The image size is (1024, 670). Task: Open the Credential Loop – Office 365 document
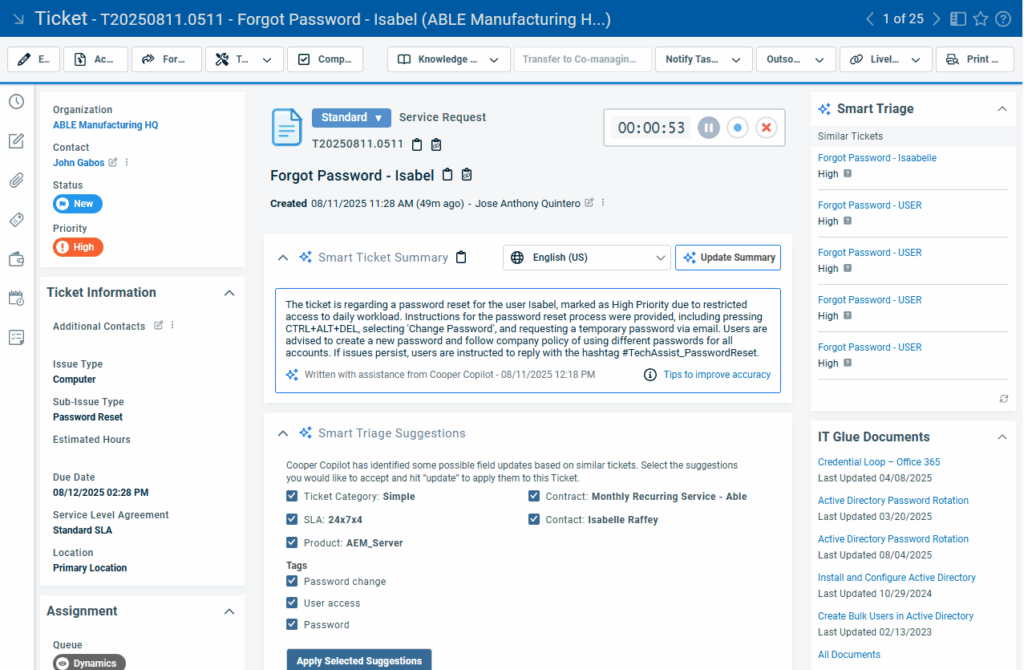pos(879,461)
